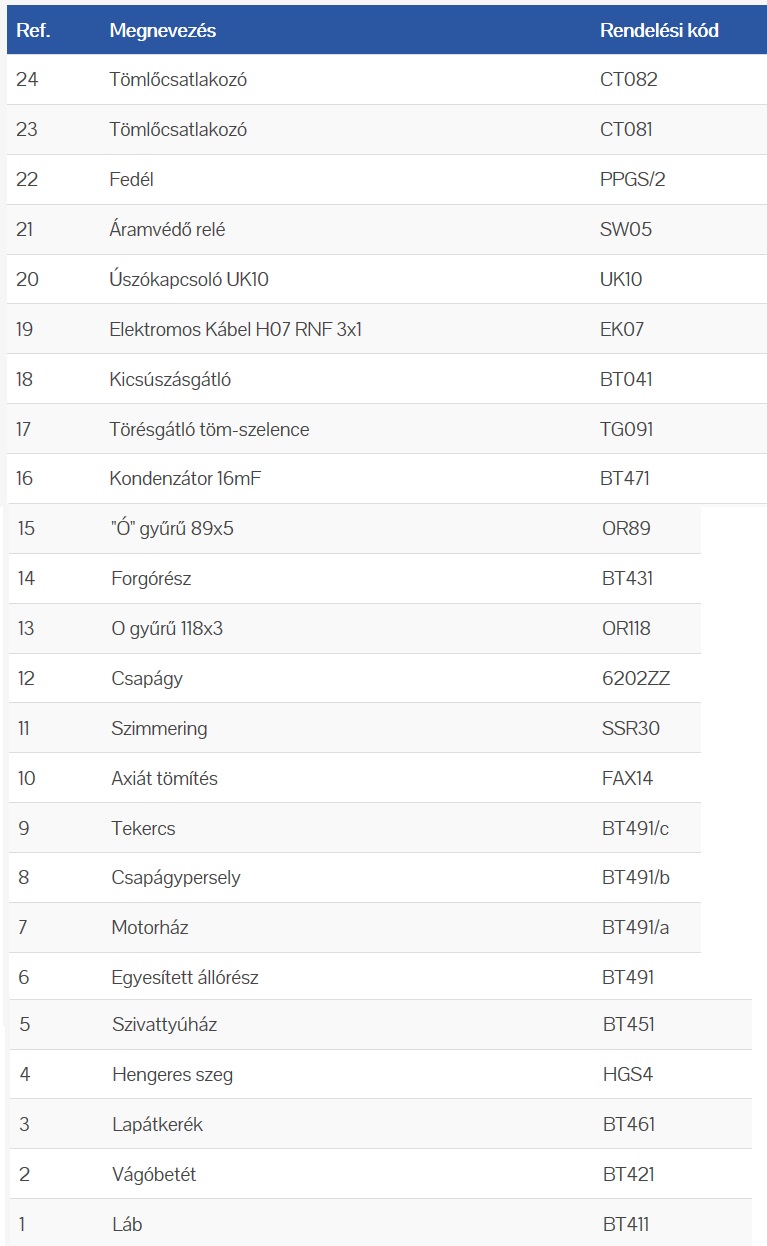Select order code CT082

pos(628,80)
